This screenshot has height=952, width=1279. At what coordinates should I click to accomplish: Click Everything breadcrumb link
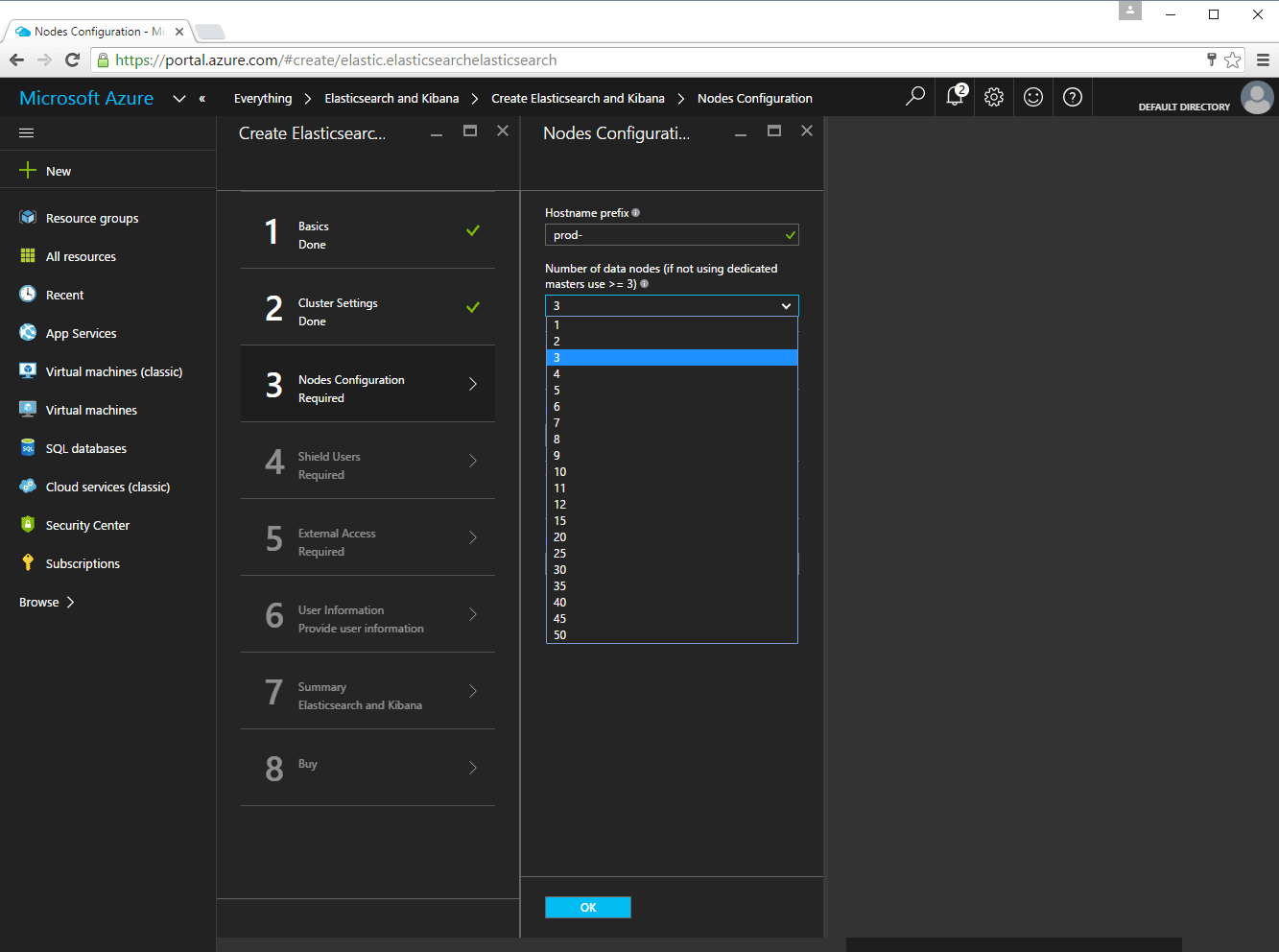tap(263, 98)
